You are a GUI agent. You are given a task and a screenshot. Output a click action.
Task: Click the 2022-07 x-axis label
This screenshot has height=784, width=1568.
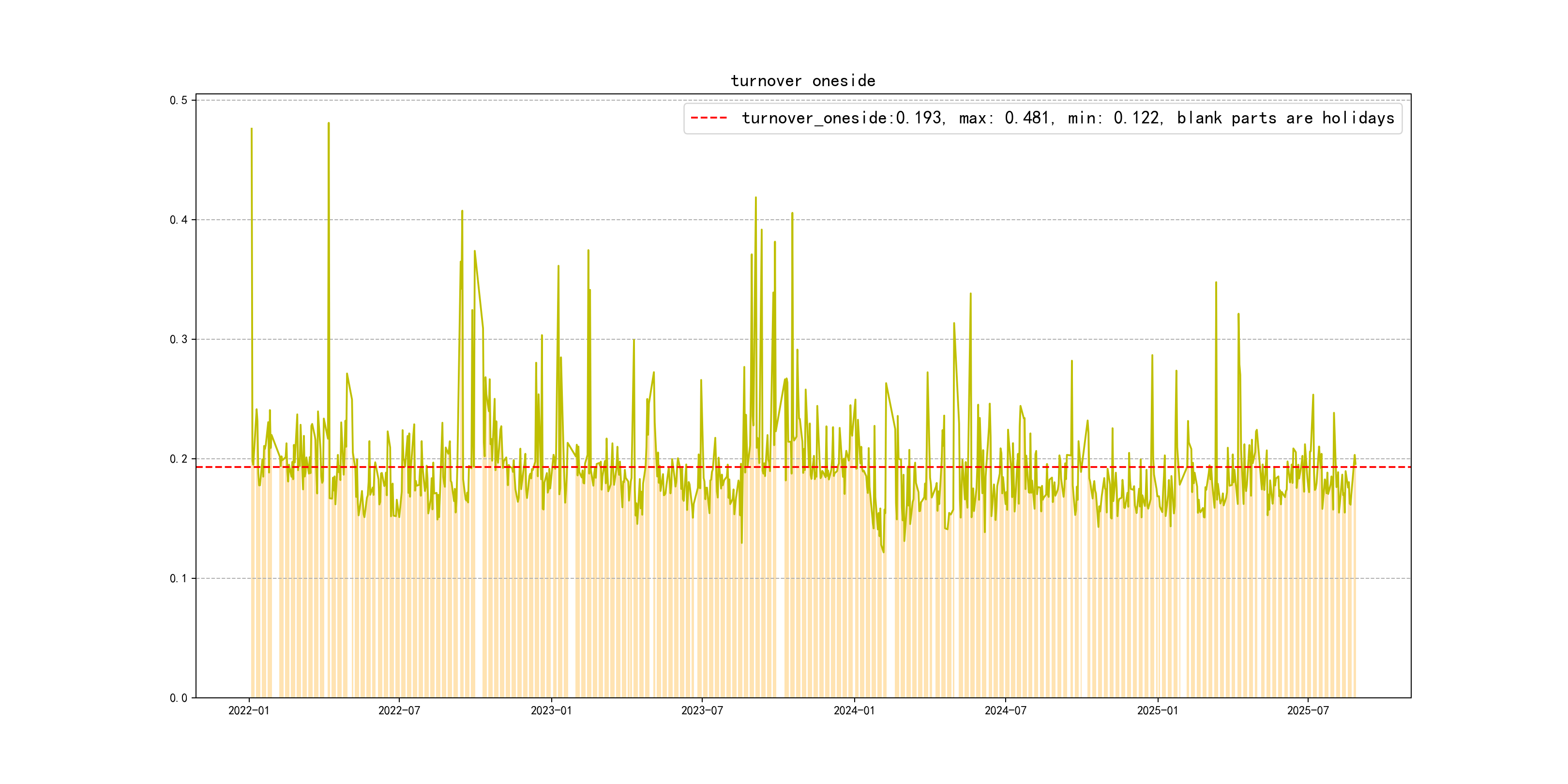pos(399,711)
